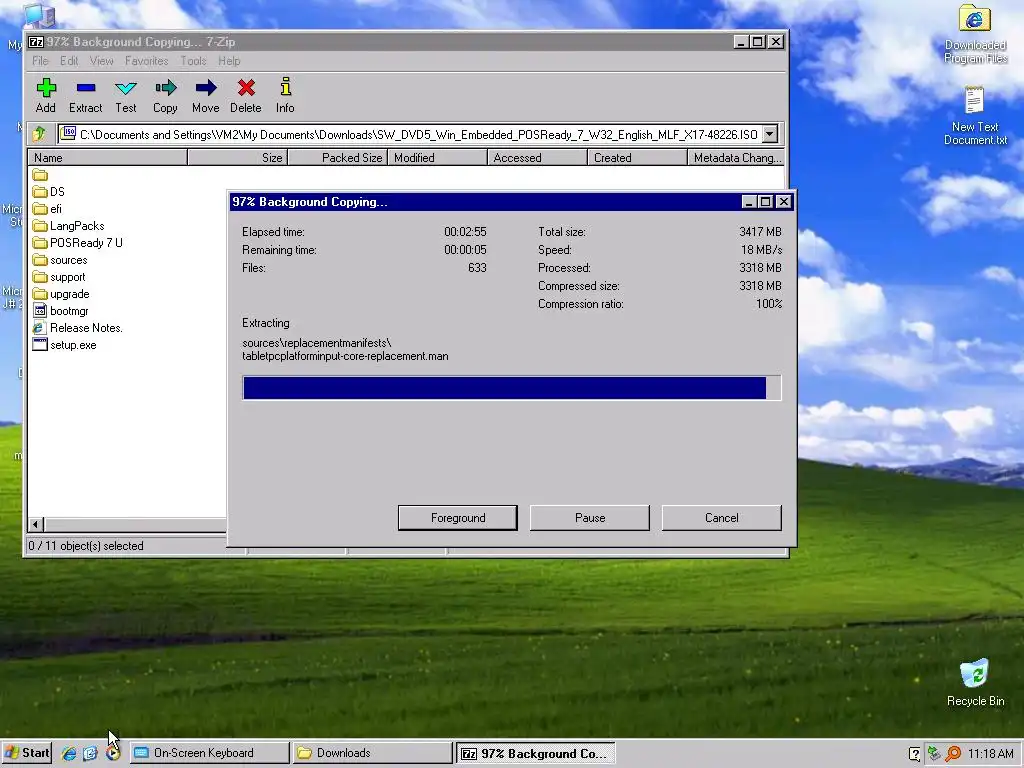The image size is (1024, 768).
Task: Sort by the Modified column header
Action: (x=438, y=157)
